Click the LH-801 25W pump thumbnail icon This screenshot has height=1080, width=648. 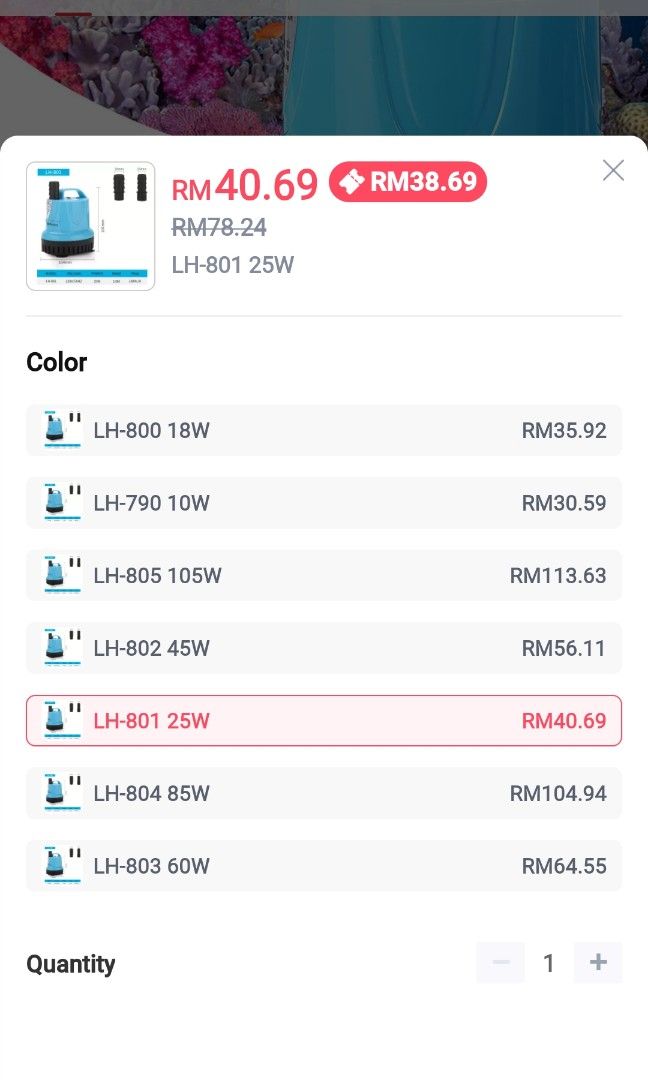tap(59, 720)
